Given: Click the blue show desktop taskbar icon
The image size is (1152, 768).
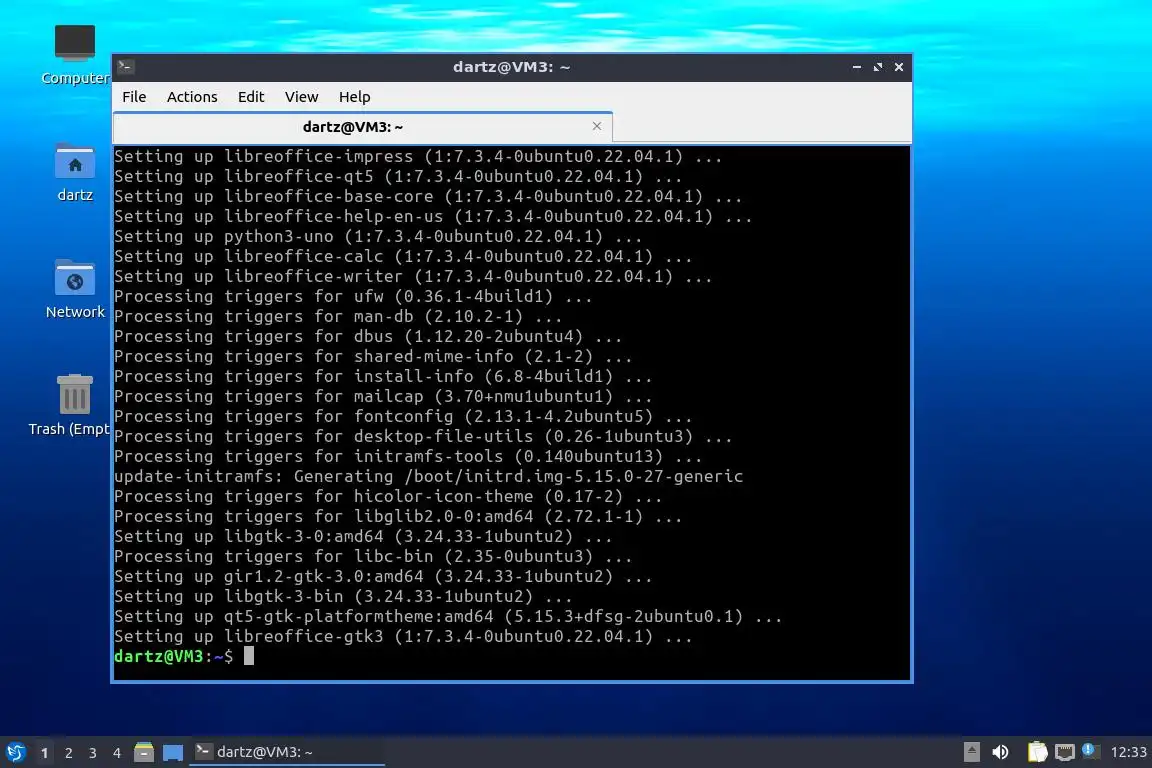Looking at the screenshot, I should (x=173, y=753).
